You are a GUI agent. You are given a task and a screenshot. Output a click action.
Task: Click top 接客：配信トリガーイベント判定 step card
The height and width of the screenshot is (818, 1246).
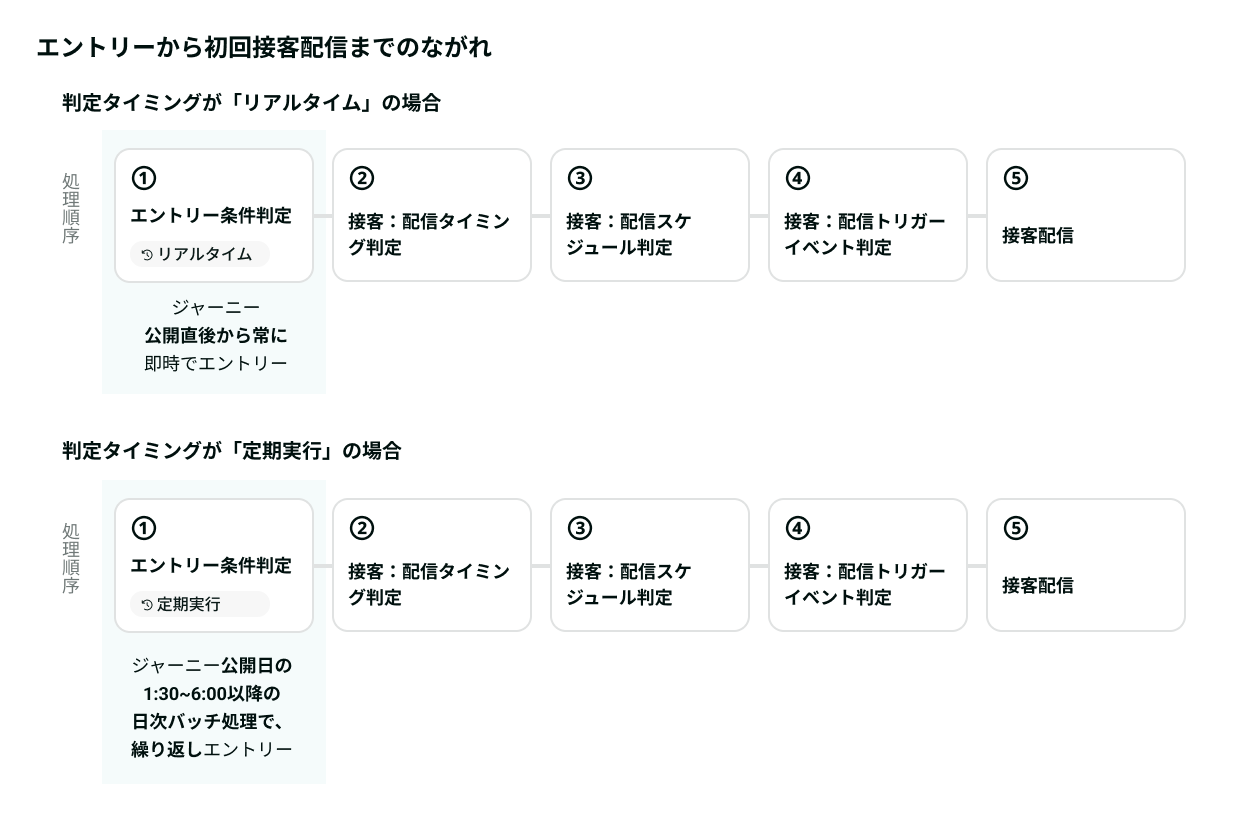click(868, 215)
